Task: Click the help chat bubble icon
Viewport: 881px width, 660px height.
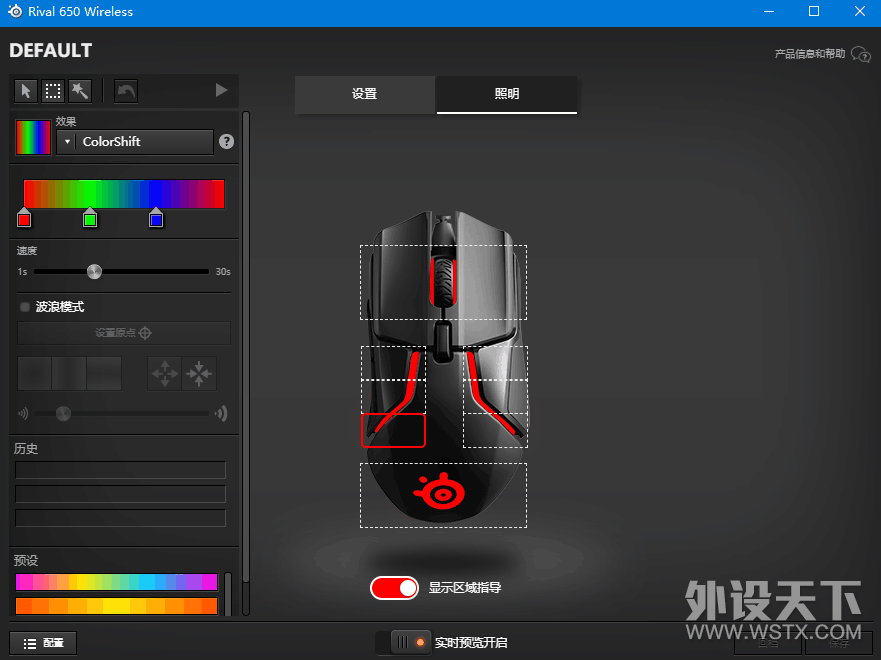Action: click(x=860, y=54)
